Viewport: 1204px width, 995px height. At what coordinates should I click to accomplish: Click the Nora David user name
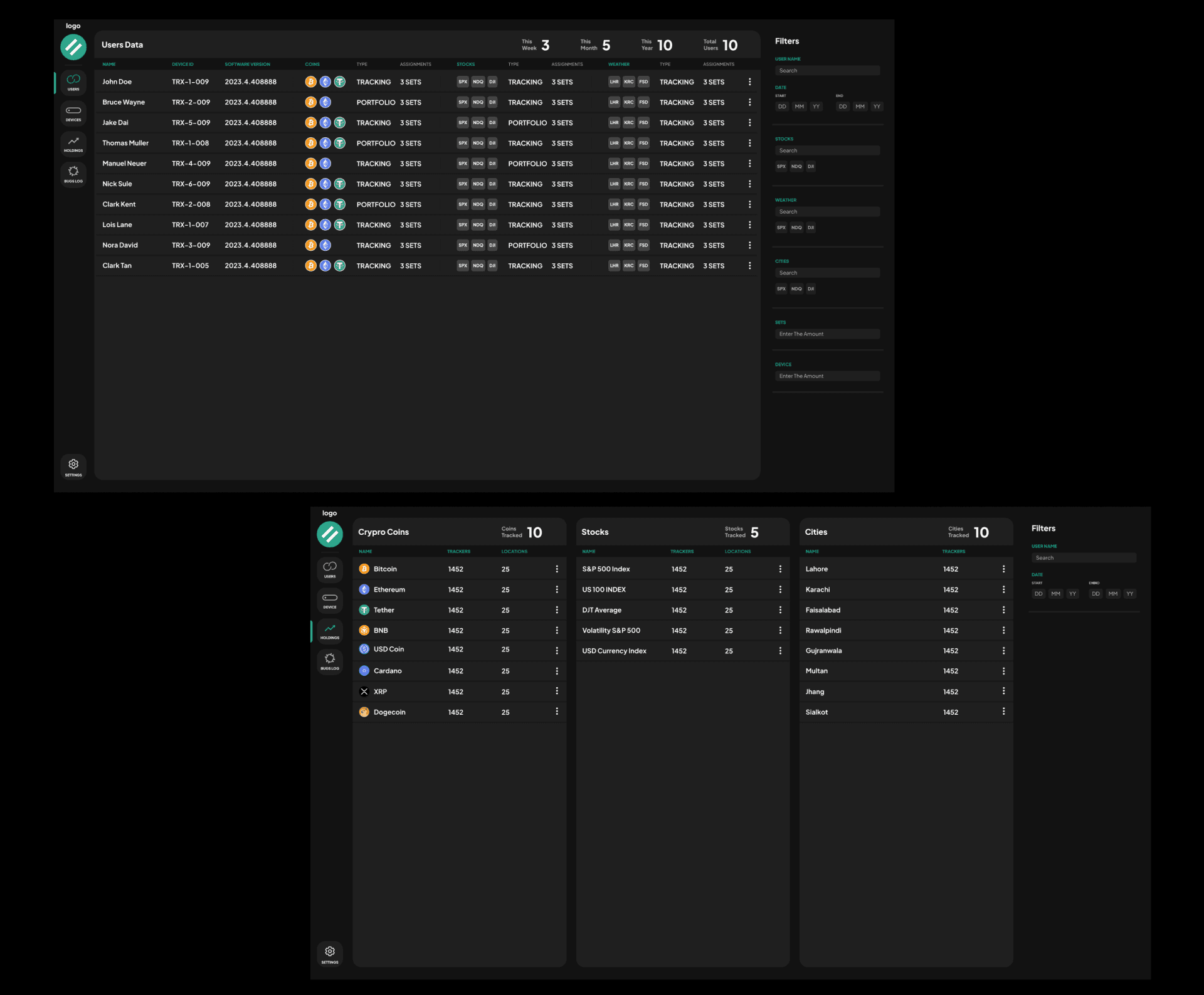(120, 245)
